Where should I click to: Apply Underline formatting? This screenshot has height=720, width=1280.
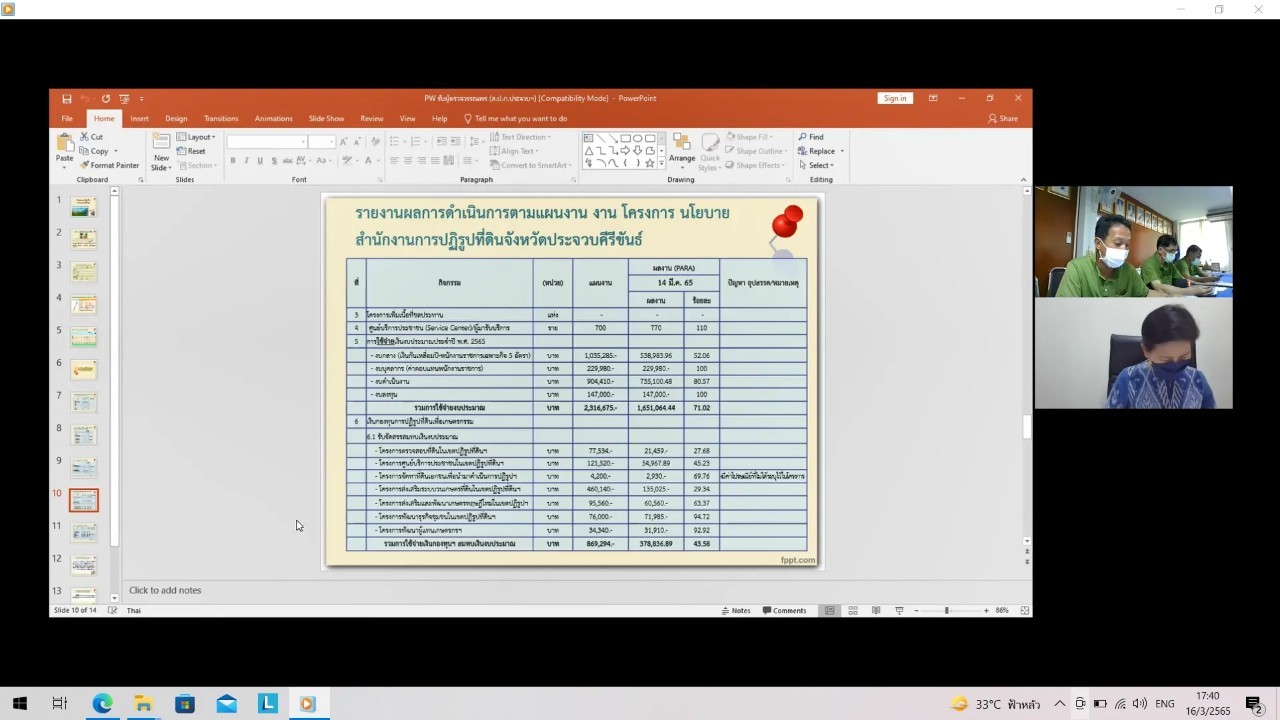(260, 160)
